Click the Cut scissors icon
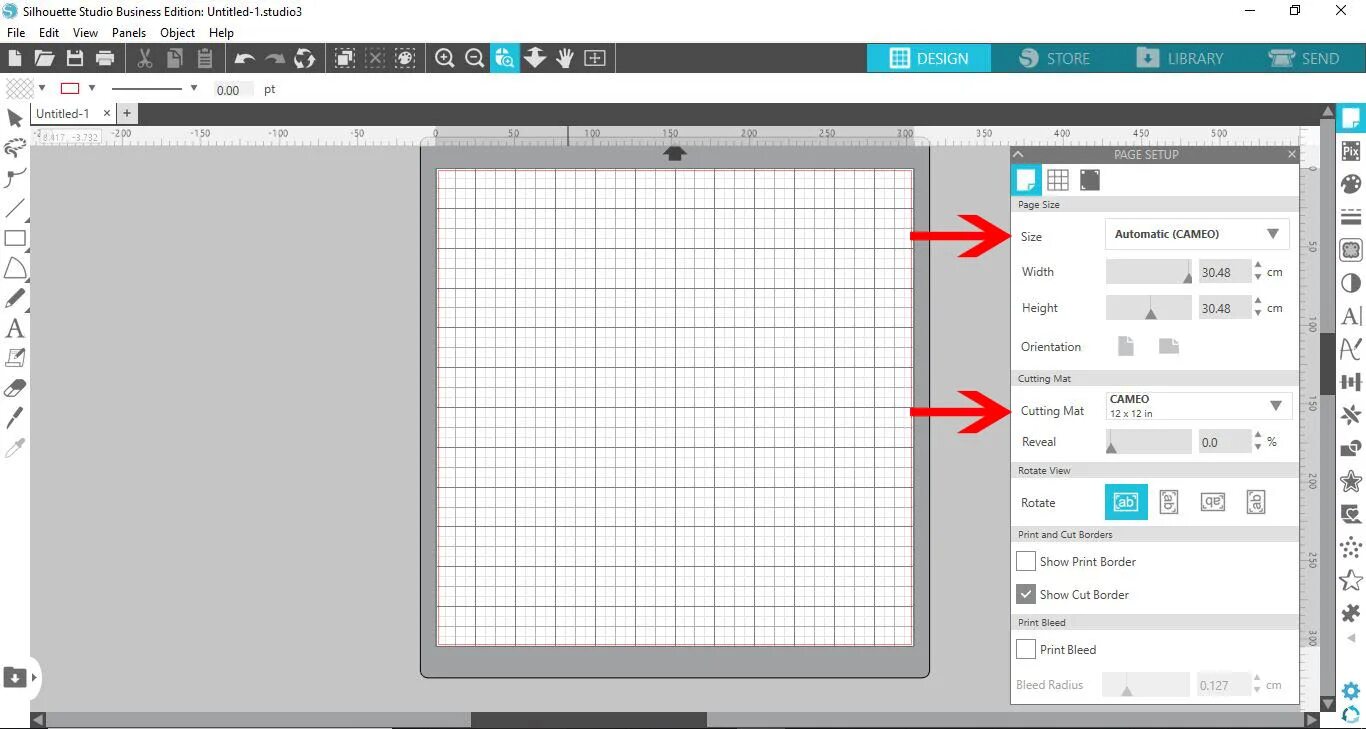The height and width of the screenshot is (729, 1366). tap(145, 58)
